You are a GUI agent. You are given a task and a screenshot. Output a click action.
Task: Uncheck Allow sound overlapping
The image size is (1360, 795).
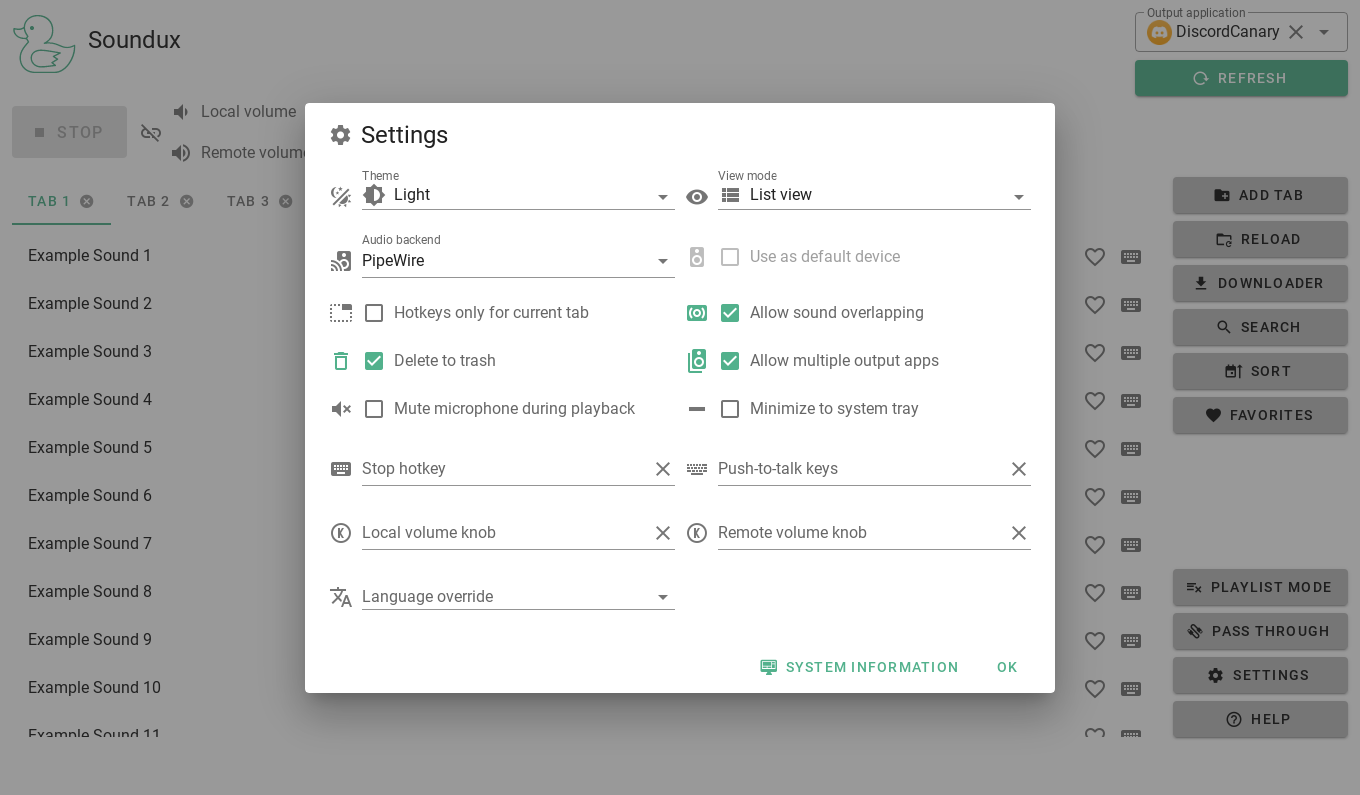730,313
